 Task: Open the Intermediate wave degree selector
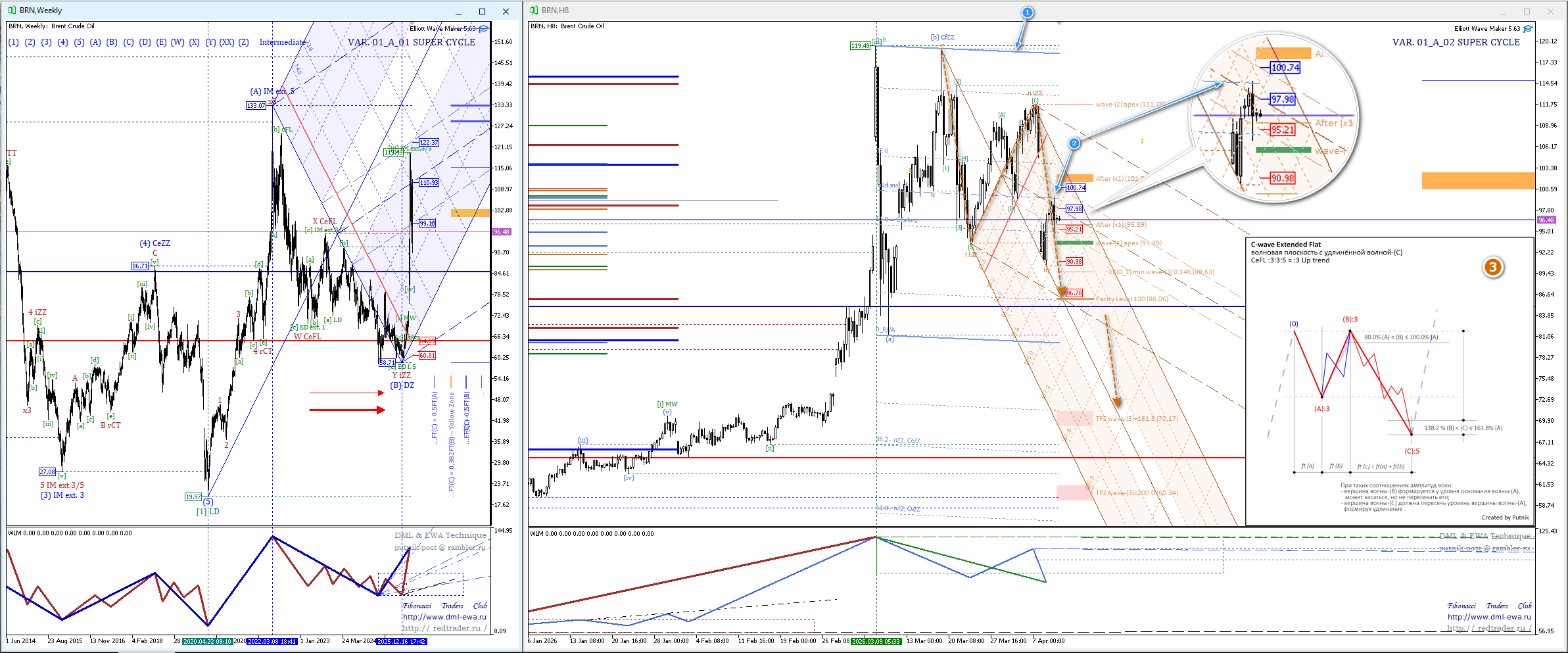283,42
